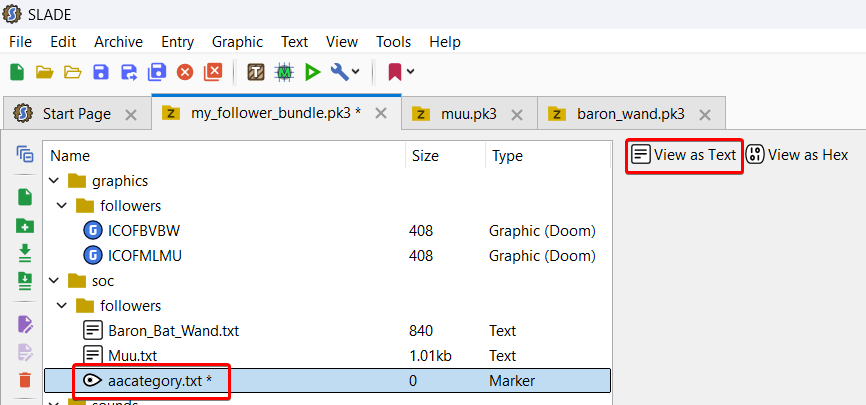The image size is (866, 405).
Task: Close the my_follower_bundle.pk3 tab
Action: click(x=381, y=113)
